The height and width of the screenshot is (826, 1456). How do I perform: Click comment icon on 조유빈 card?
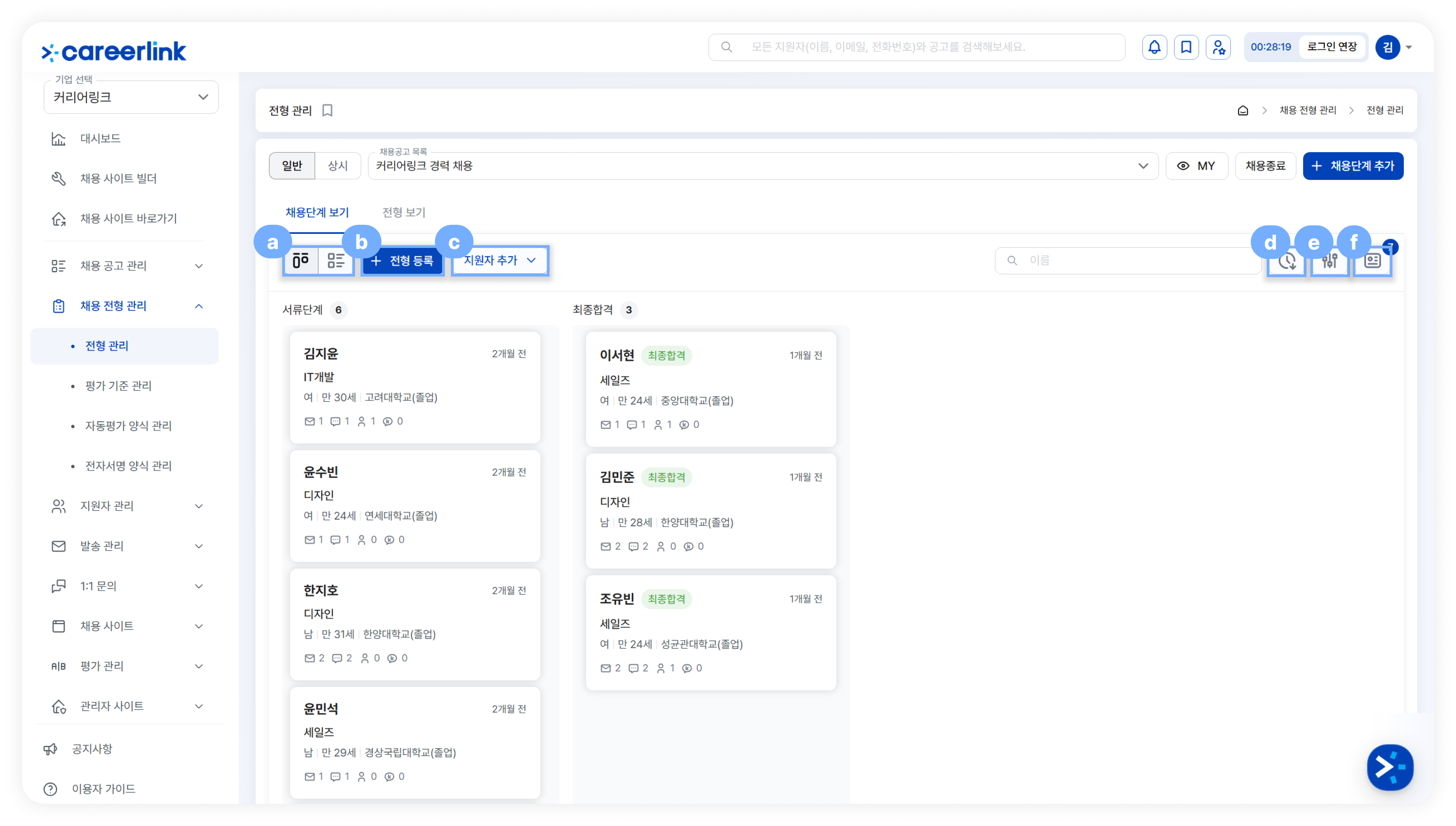634,668
